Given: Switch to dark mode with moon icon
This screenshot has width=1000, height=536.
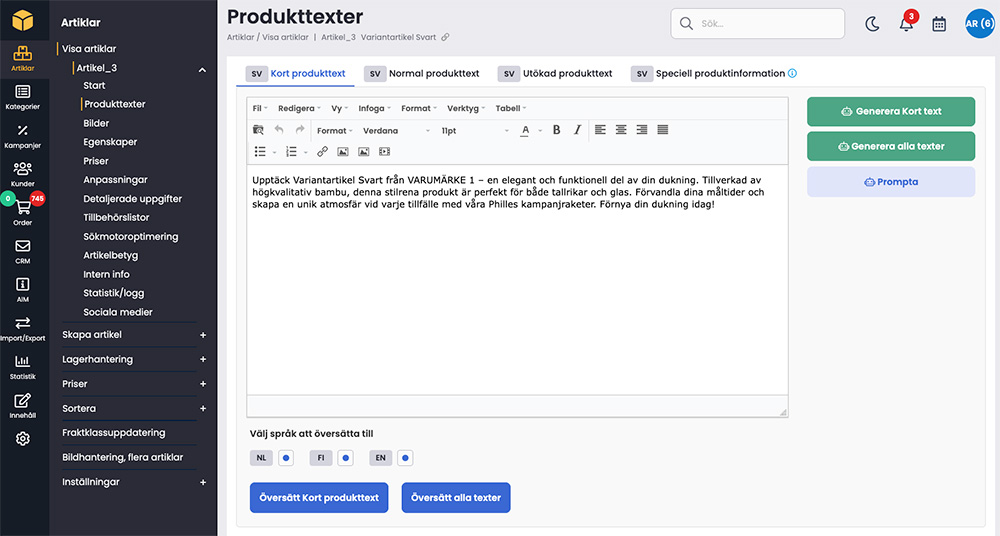Looking at the screenshot, I should tap(872, 24).
